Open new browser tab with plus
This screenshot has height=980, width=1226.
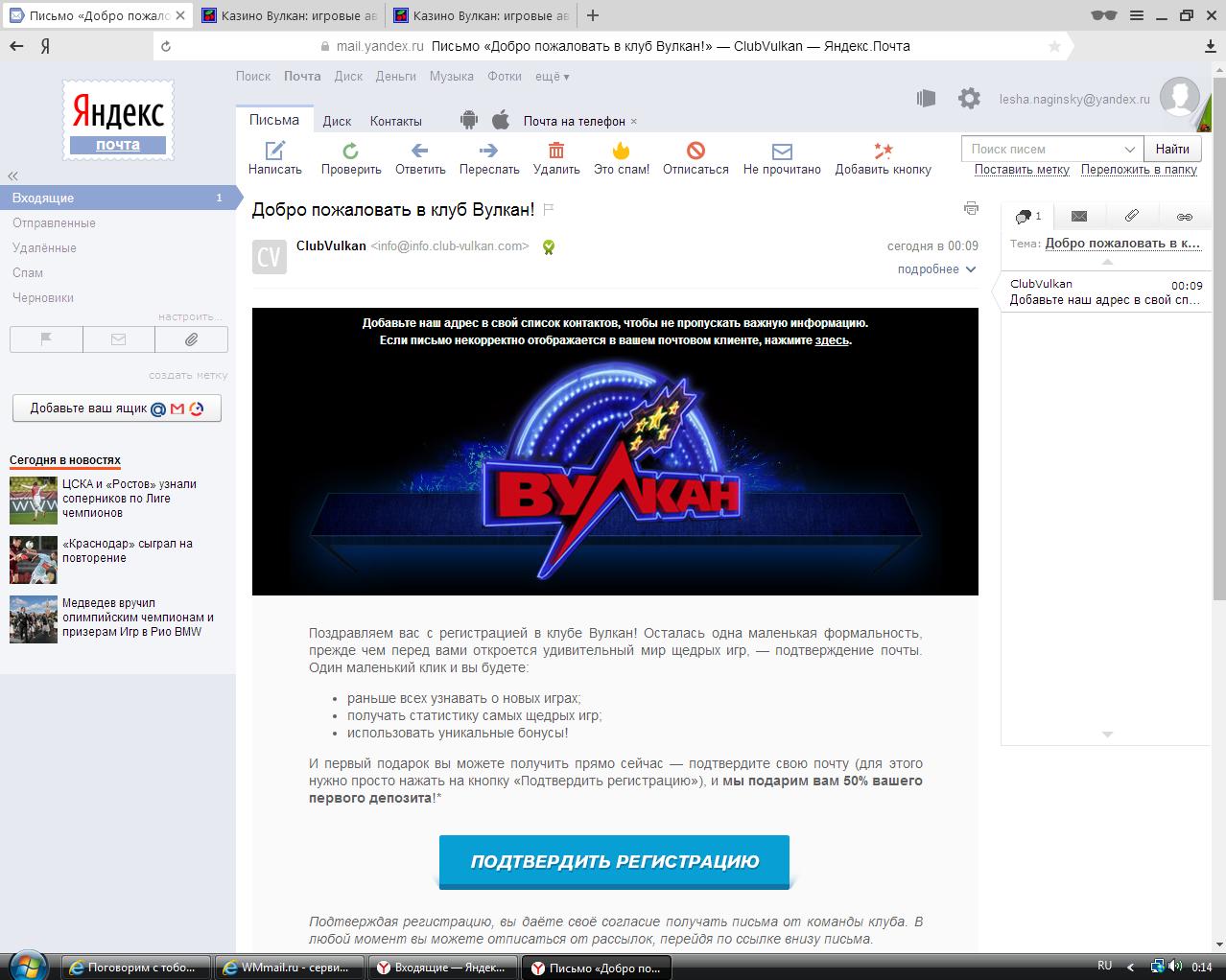tap(593, 15)
